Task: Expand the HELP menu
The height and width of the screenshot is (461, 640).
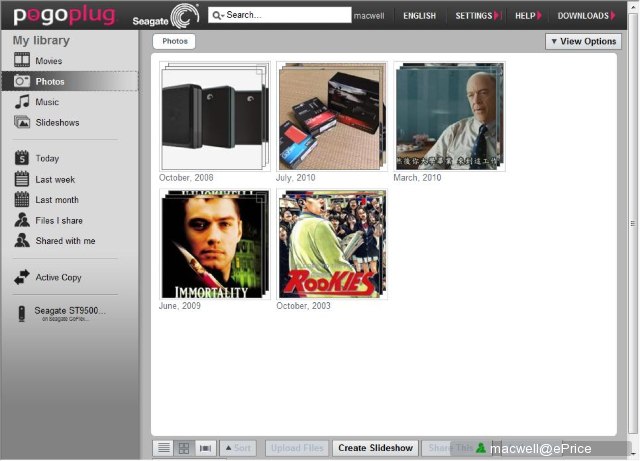Action: click(528, 16)
